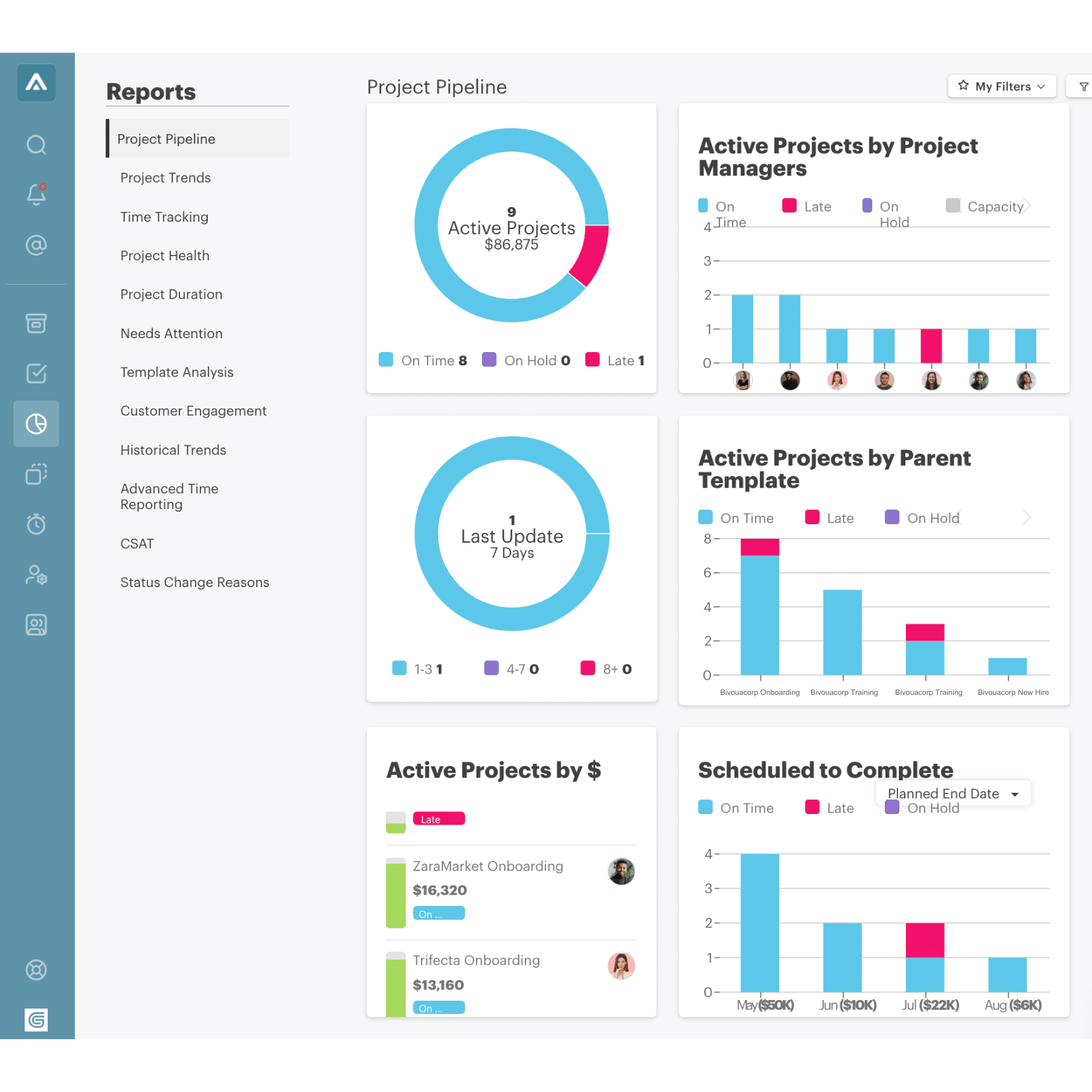Select the pie-chart Reports icon in sidebar
The image size is (1092, 1092).
(36, 424)
